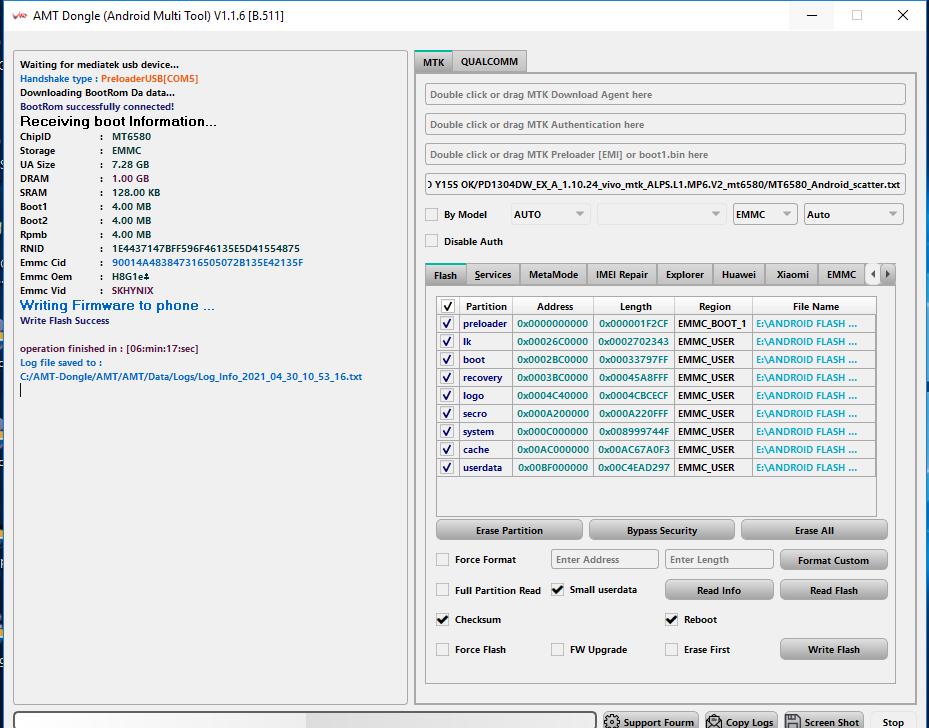Click the progress bar at bottom

tap(305, 720)
